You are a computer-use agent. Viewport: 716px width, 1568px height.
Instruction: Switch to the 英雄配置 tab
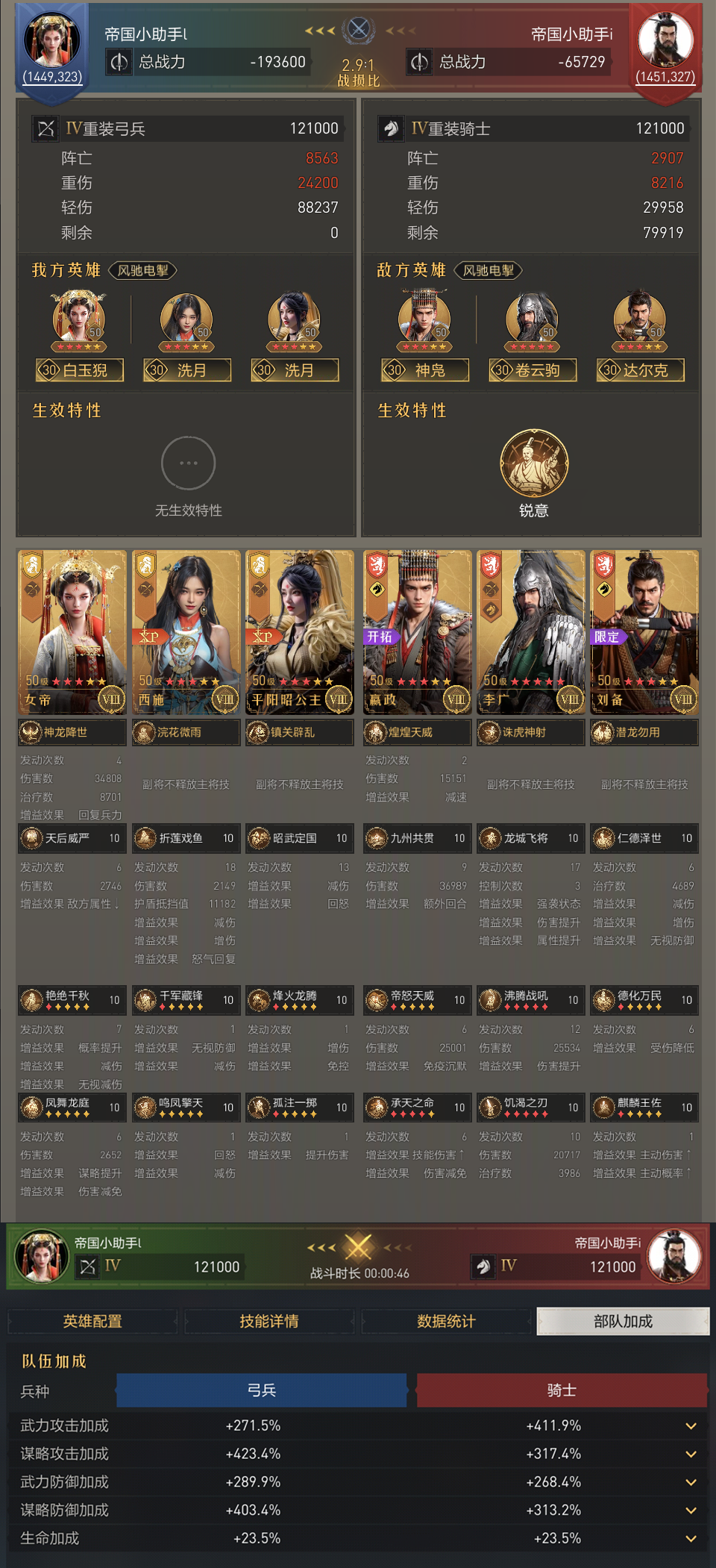point(92,1321)
